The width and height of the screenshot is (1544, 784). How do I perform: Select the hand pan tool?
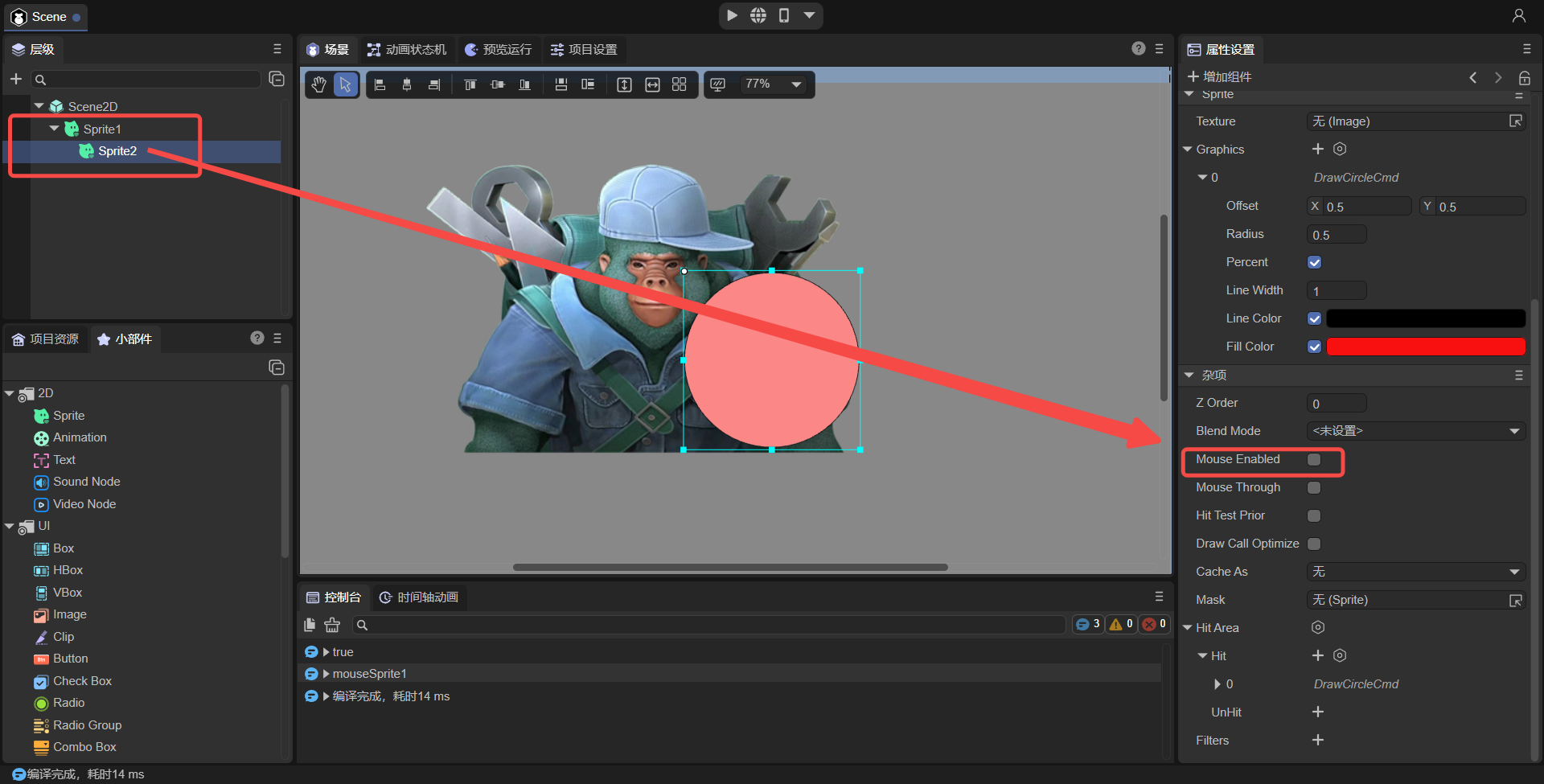coord(319,84)
